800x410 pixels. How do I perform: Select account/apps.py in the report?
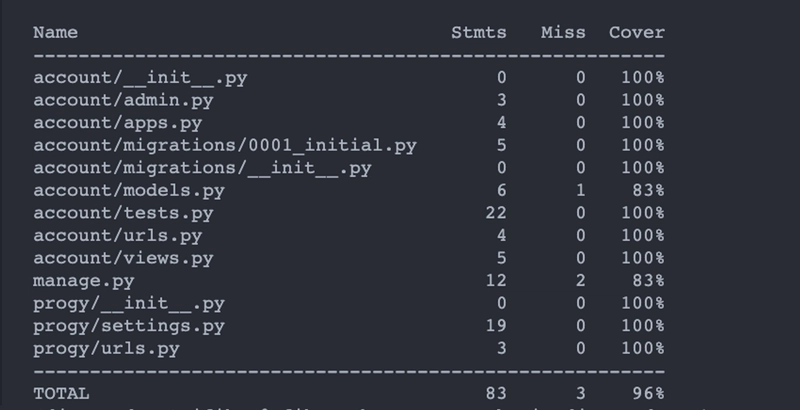pyautogui.click(x=118, y=123)
